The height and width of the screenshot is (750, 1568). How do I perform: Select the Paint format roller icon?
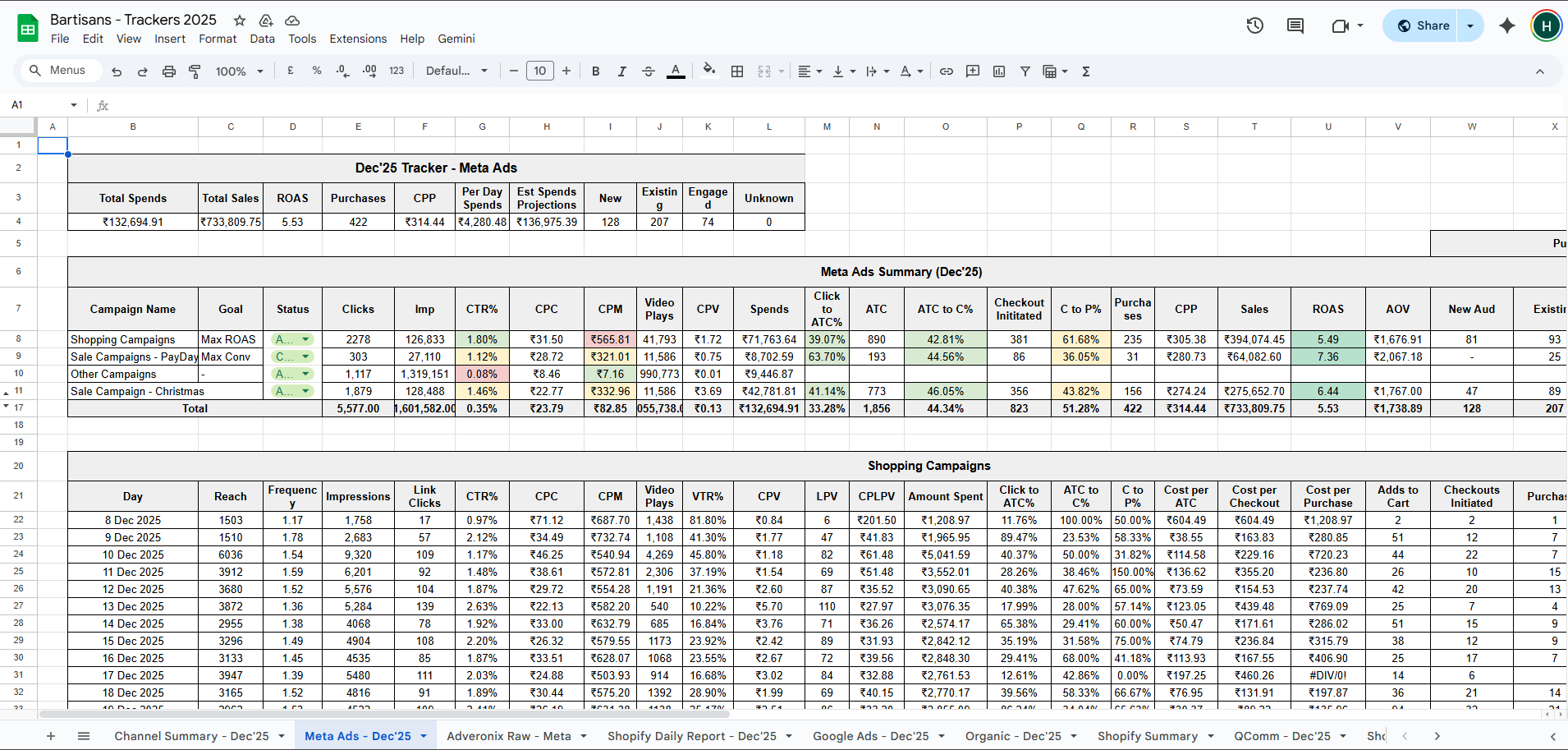pyautogui.click(x=195, y=71)
